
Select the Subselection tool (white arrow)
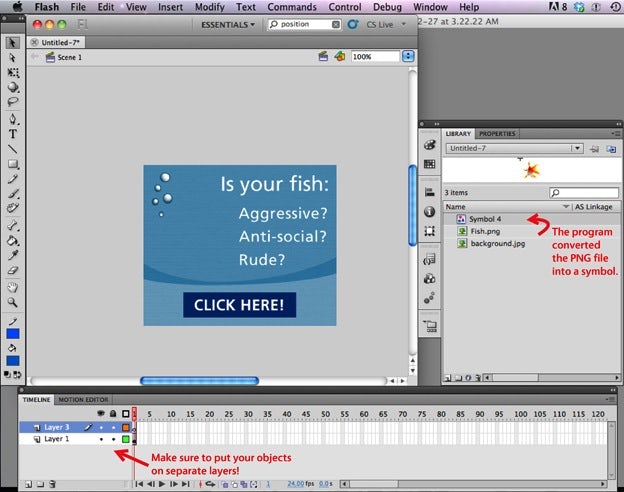click(x=13, y=58)
